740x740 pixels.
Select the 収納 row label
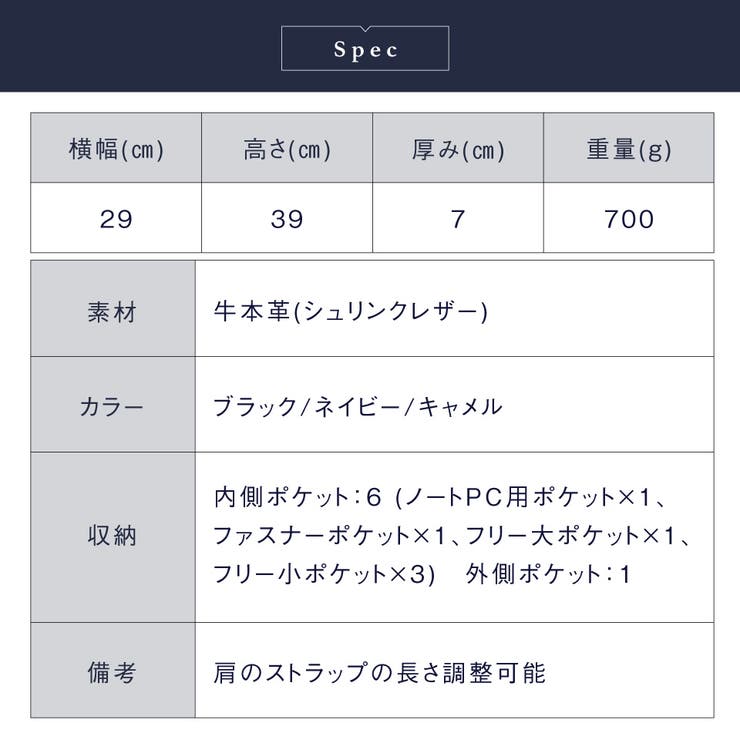pyautogui.click(x=112, y=536)
